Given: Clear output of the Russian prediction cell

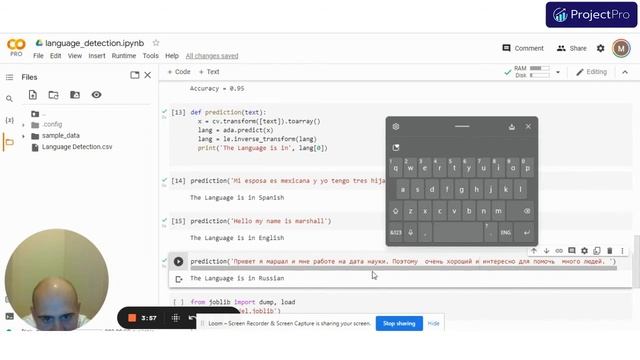Looking at the screenshot, I should click(x=178, y=279).
